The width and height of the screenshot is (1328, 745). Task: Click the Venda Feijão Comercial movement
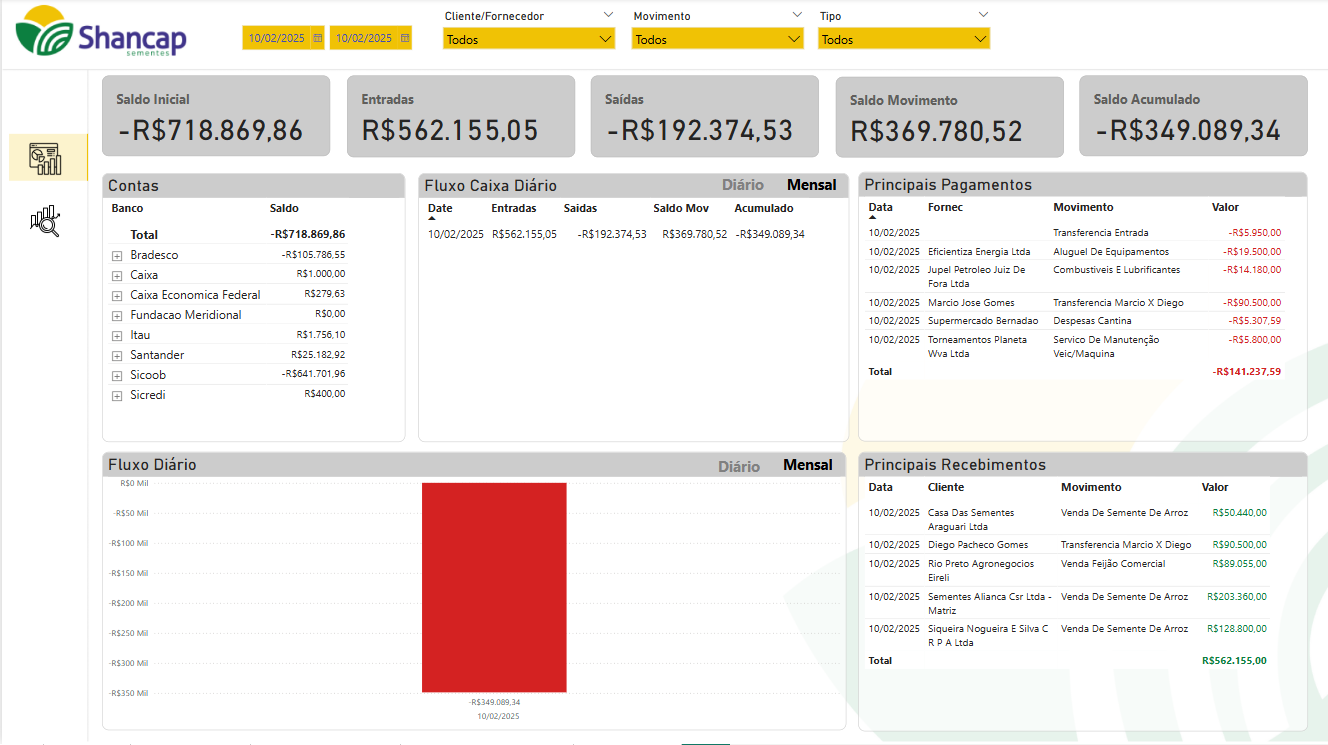(1113, 564)
